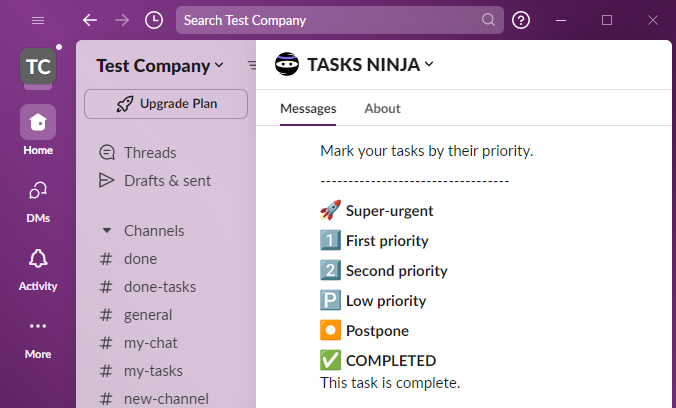Select the Messages tab

pos(308,109)
